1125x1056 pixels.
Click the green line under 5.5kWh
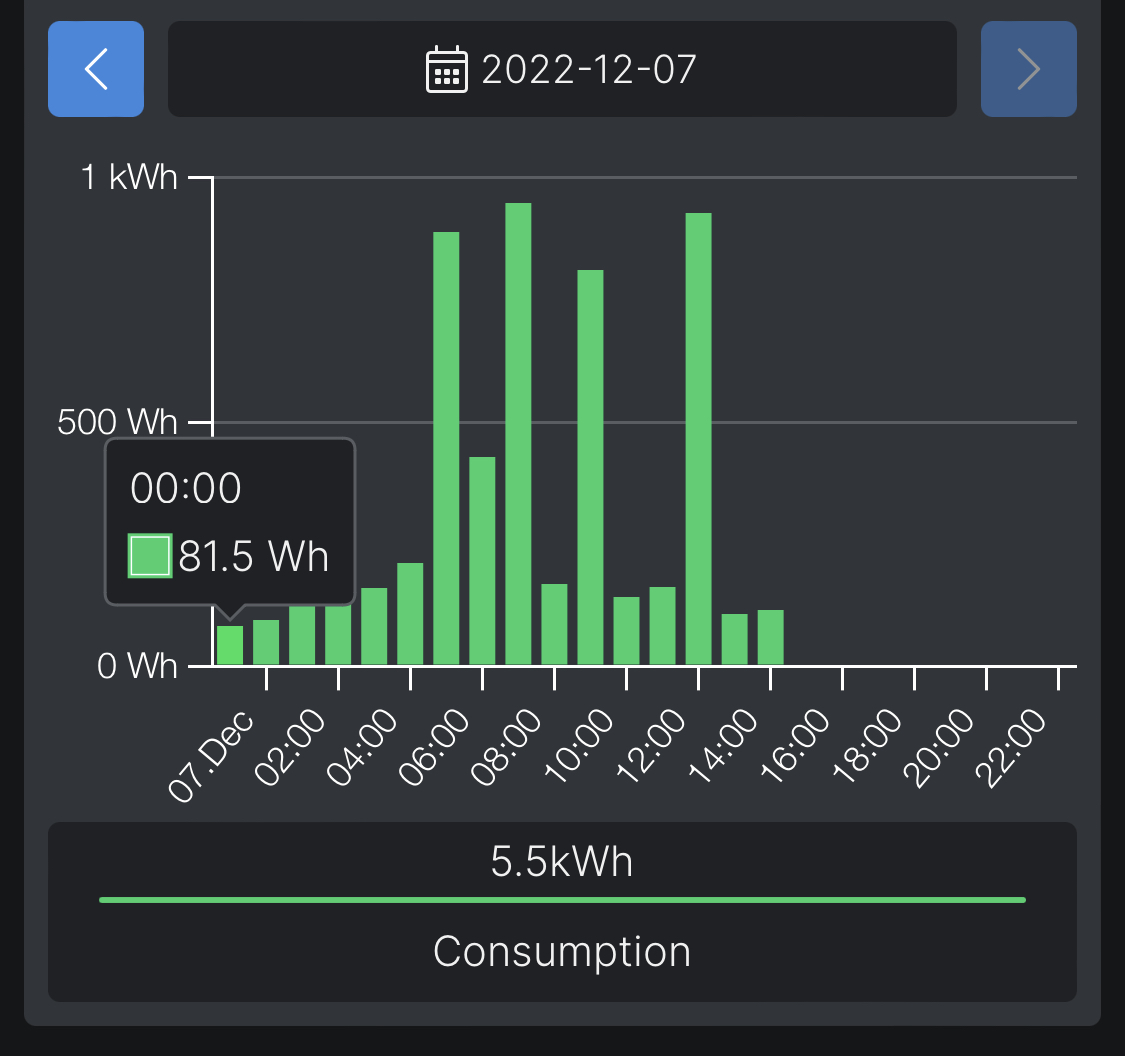coord(562,900)
